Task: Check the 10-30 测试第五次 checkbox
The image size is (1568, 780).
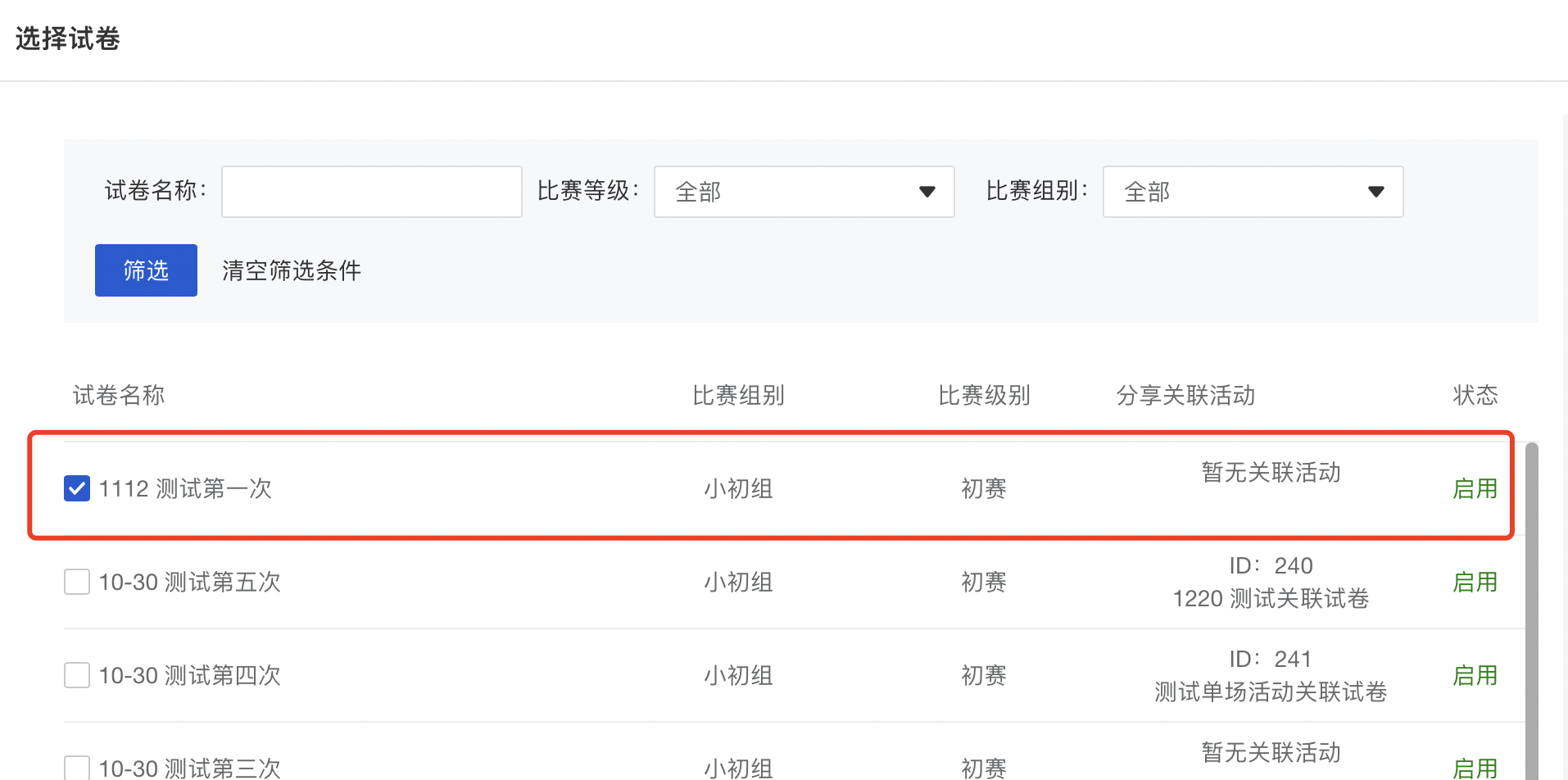Action: tap(77, 582)
